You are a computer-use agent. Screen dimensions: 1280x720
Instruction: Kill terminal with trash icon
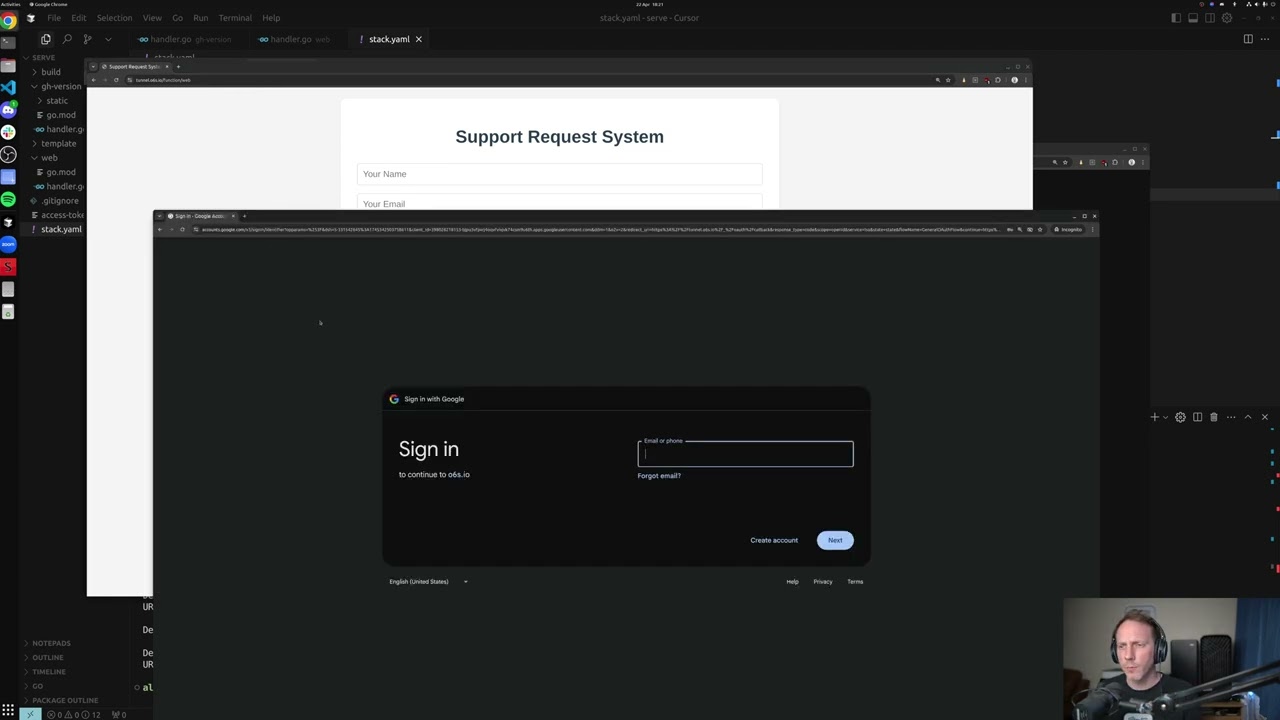[1214, 417]
